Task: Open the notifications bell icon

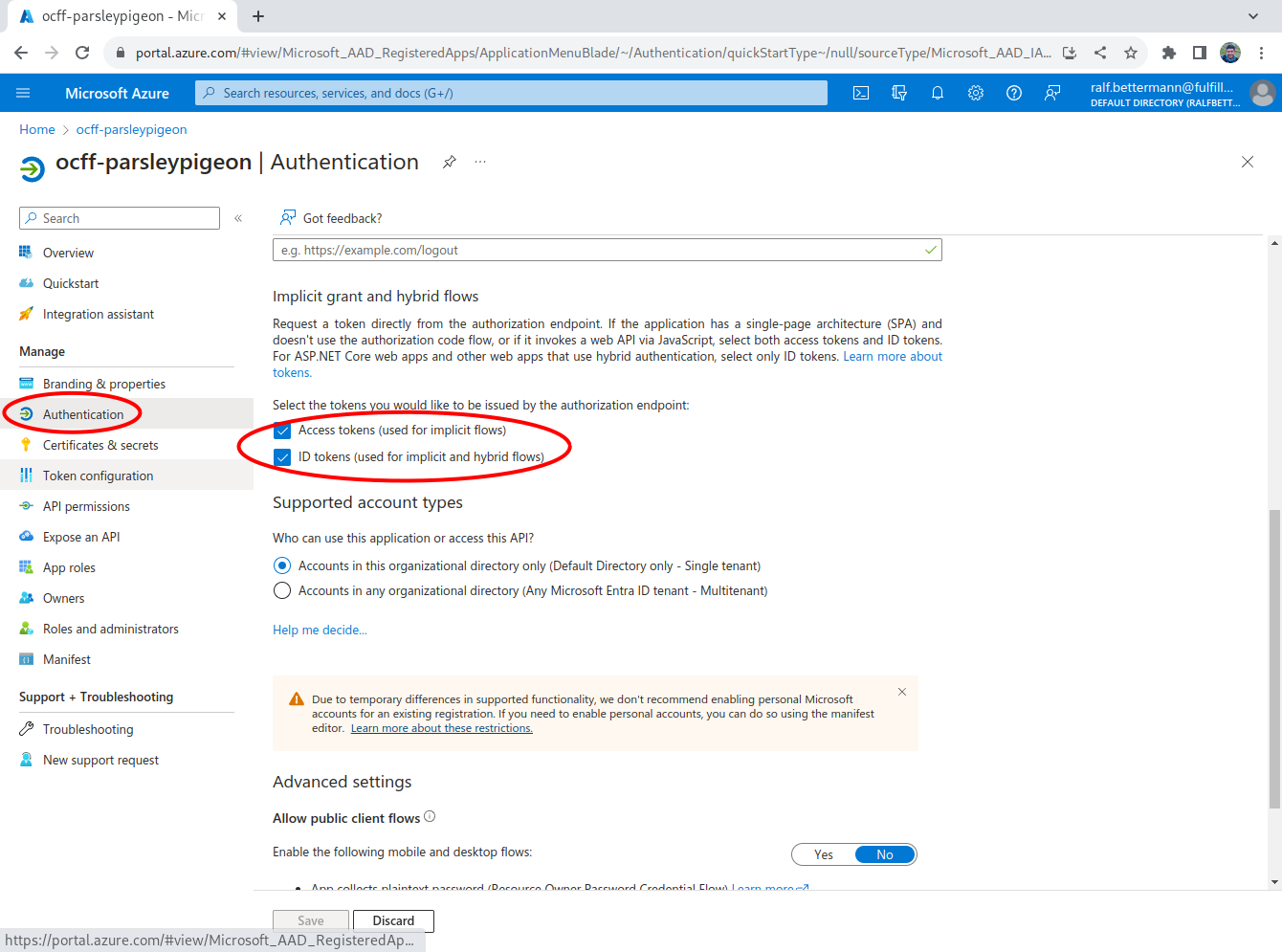Action: click(938, 93)
